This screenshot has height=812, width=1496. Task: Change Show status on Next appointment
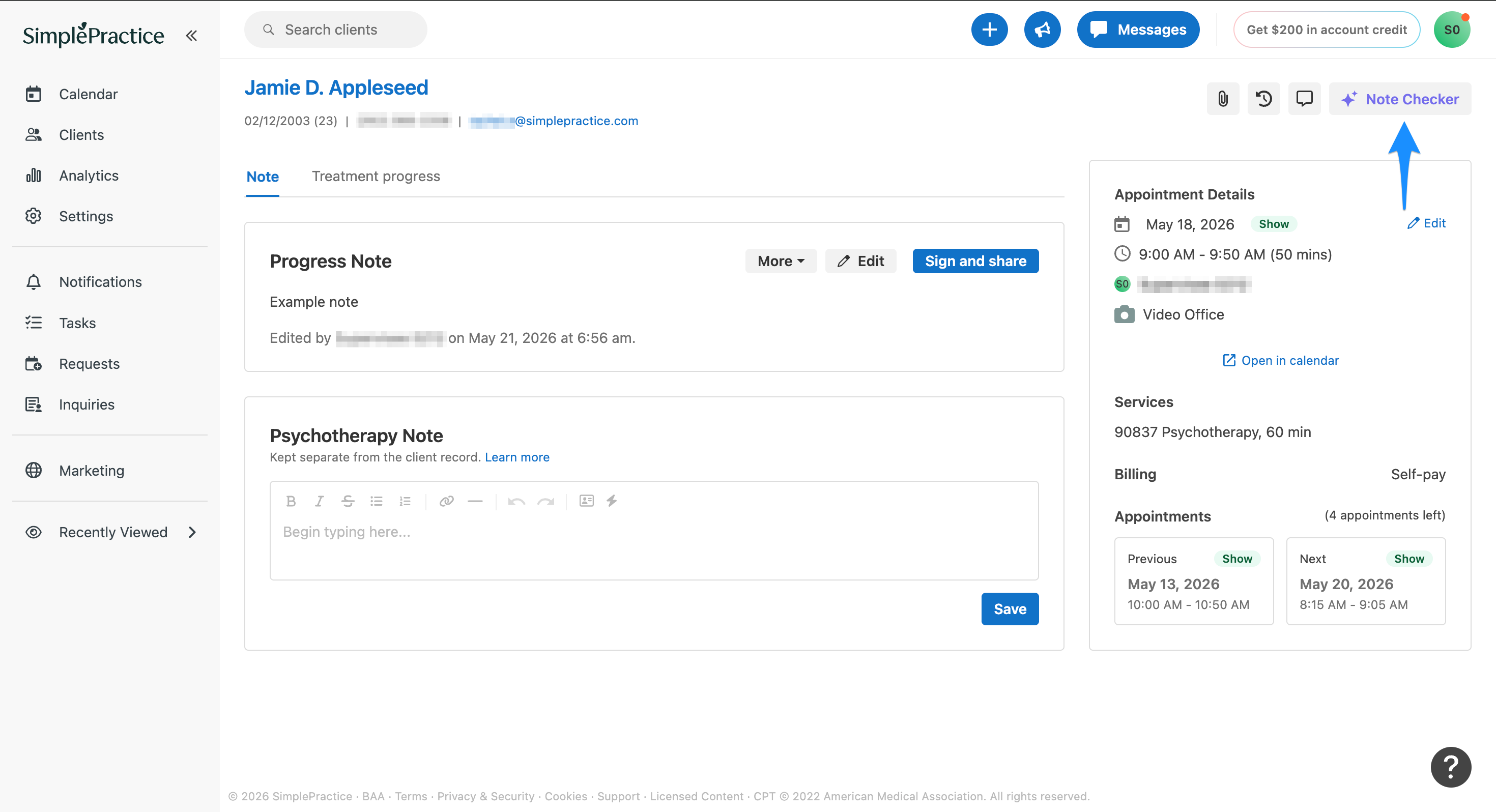pyautogui.click(x=1409, y=558)
